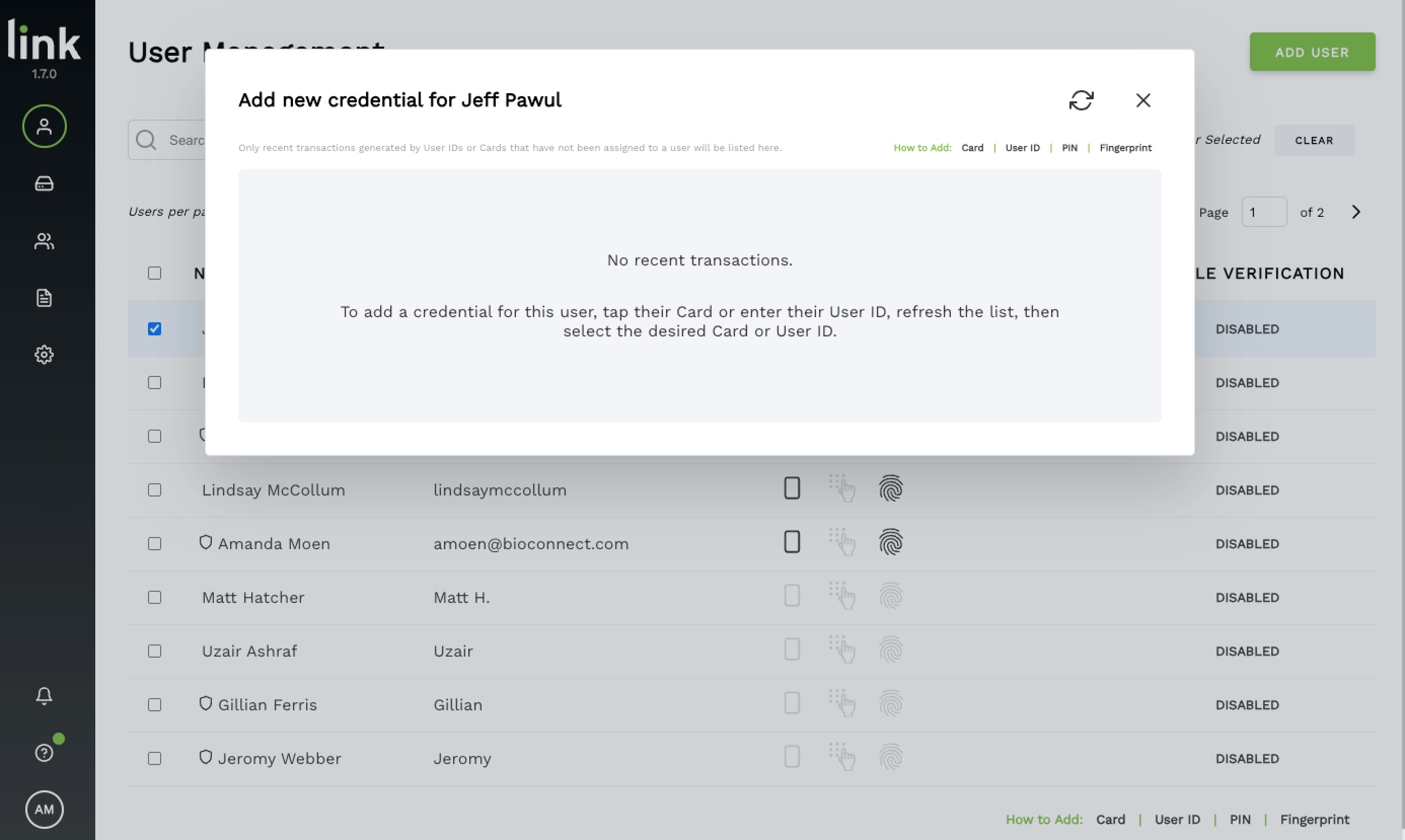
Task: Click fingerprint icon for Amanda Moen
Action: pyautogui.click(x=891, y=542)
